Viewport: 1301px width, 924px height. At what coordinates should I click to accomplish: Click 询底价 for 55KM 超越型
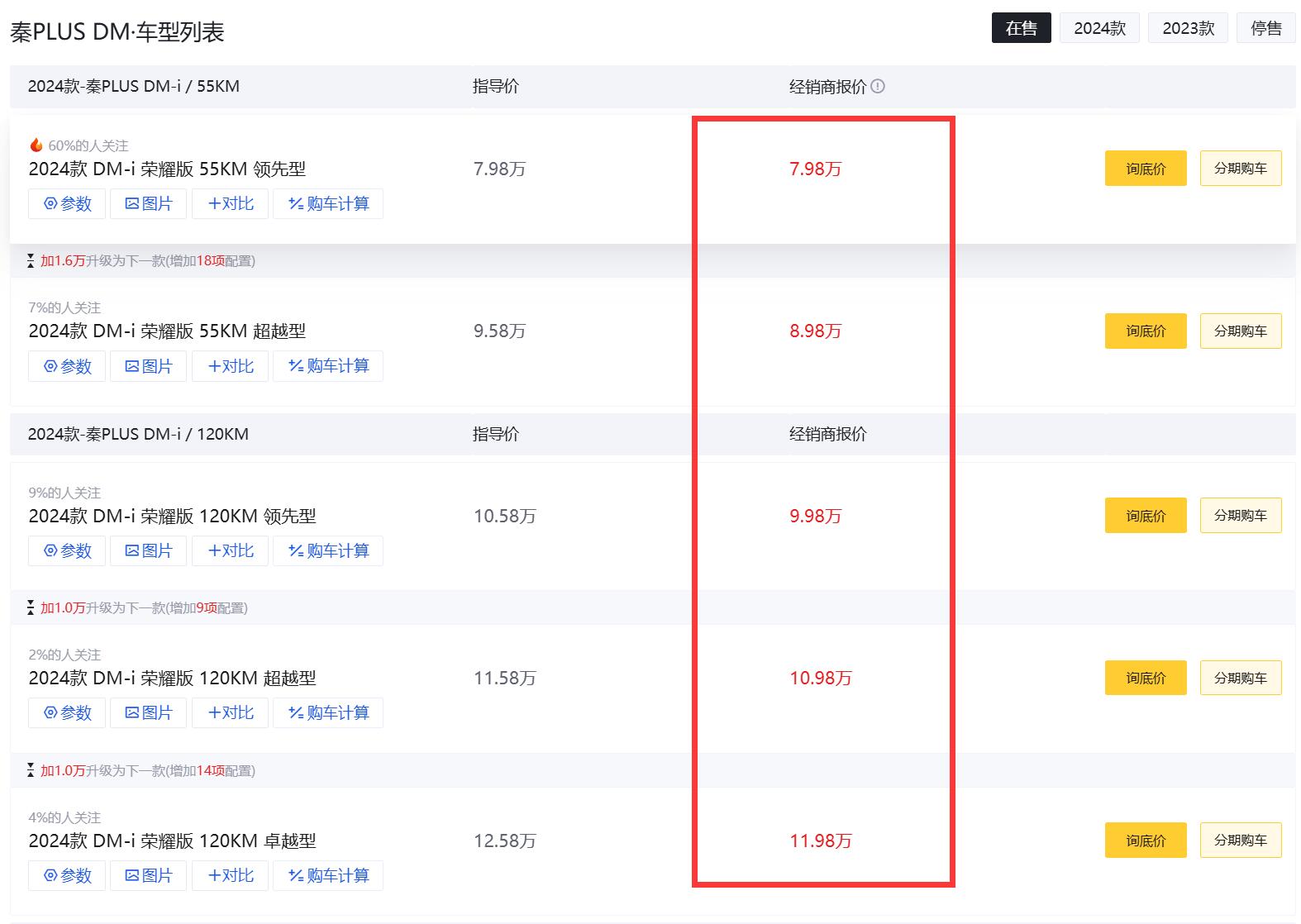[1146, 331]
